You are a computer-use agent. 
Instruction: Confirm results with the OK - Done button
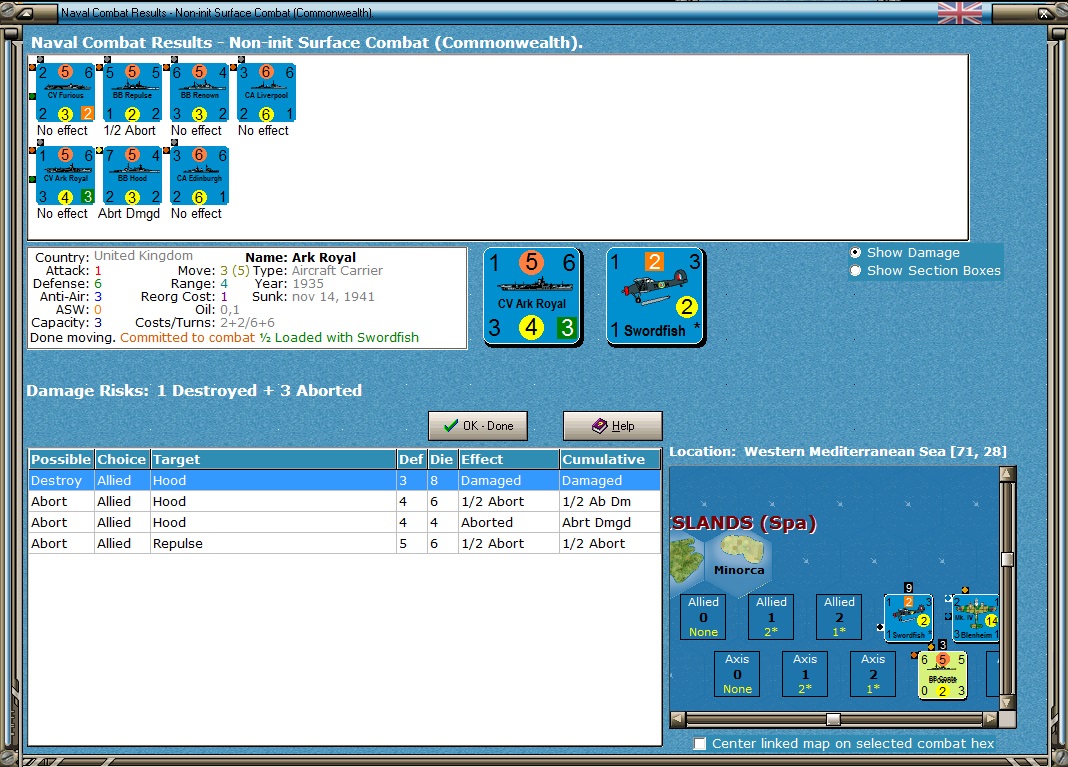478,426
